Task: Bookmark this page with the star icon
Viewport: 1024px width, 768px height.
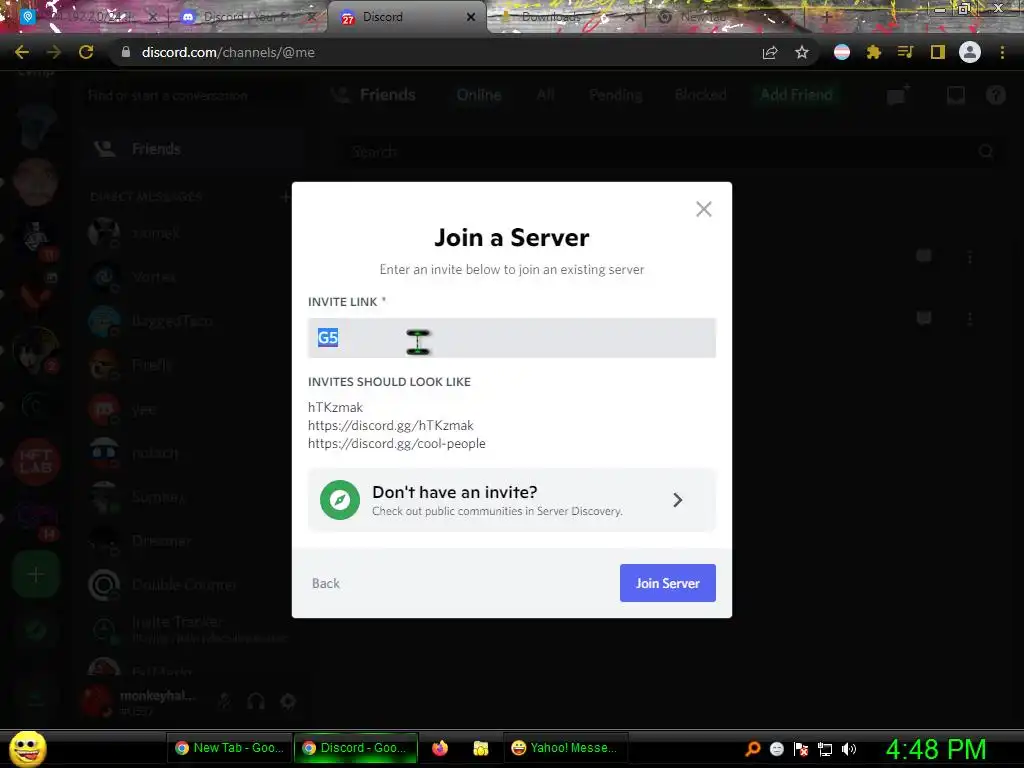Action: 802,52
